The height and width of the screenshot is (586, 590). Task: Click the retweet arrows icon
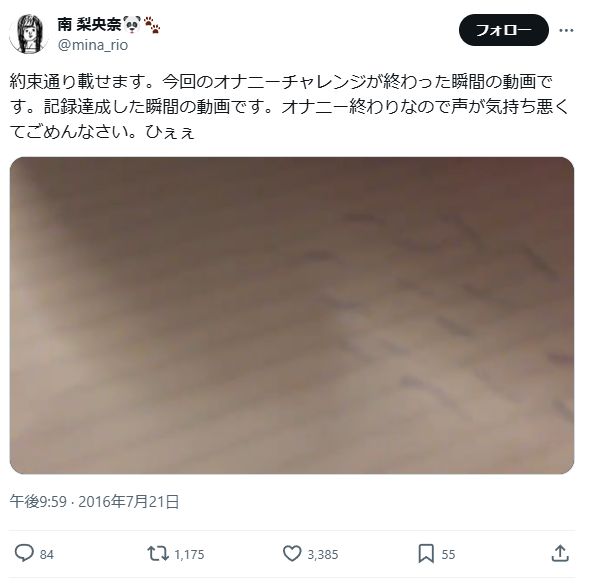[x=158, y=554]
